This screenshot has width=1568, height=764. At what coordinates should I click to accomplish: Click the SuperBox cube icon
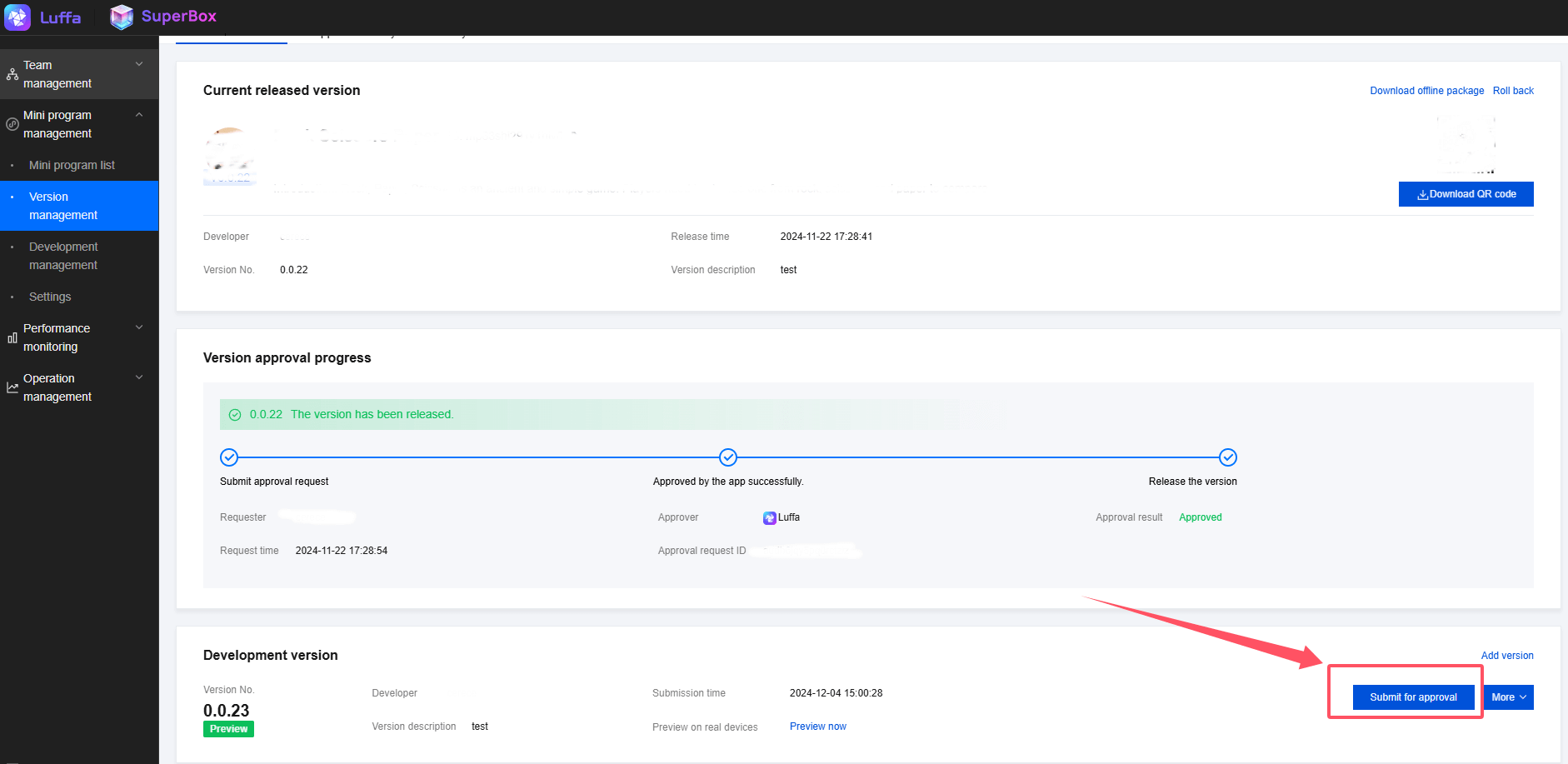click(122, 17)
